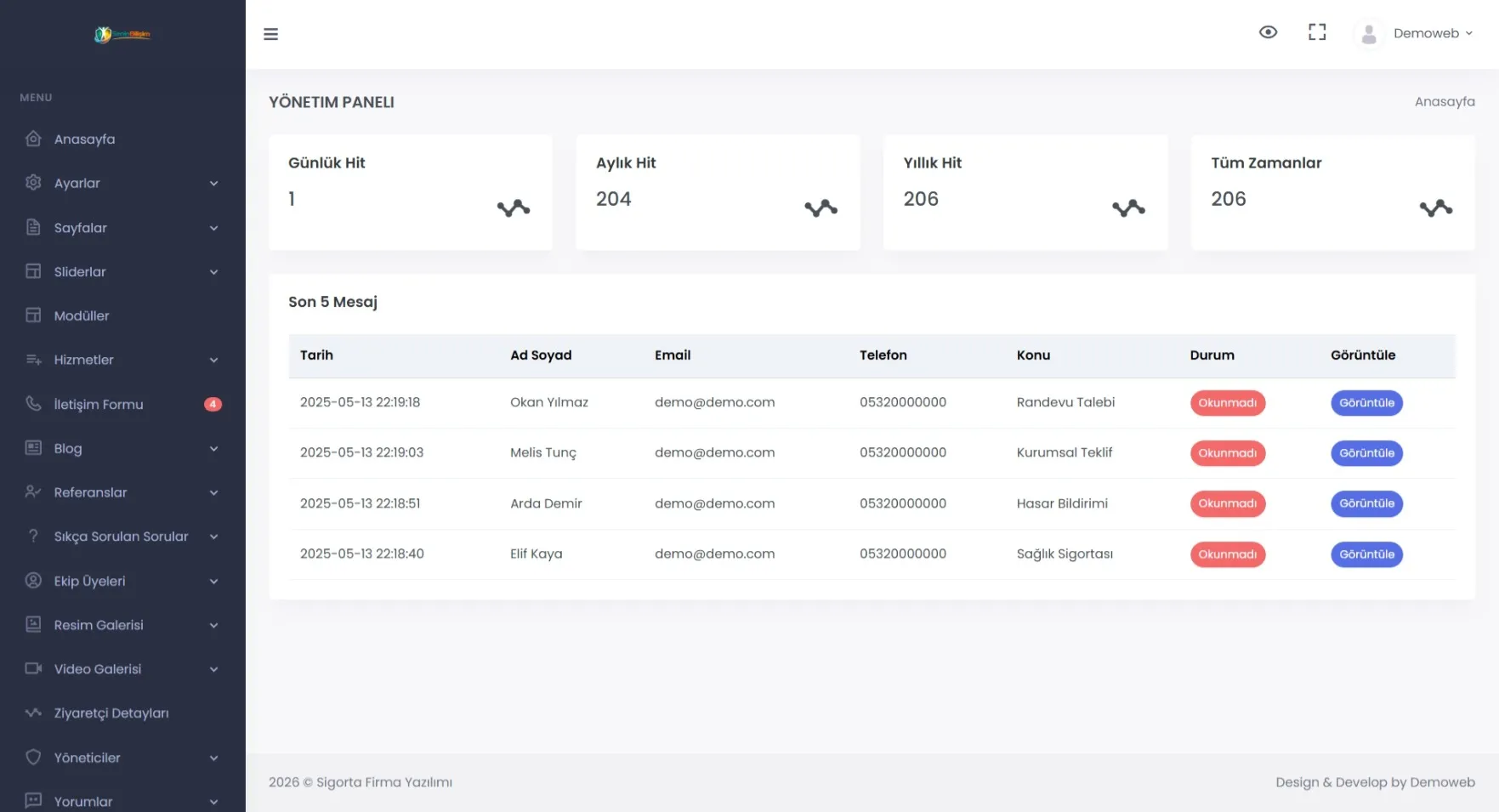Click the Anasayfa home icon in sidebar
This screenshot has width=1499, height=812.
click(33, 139)
